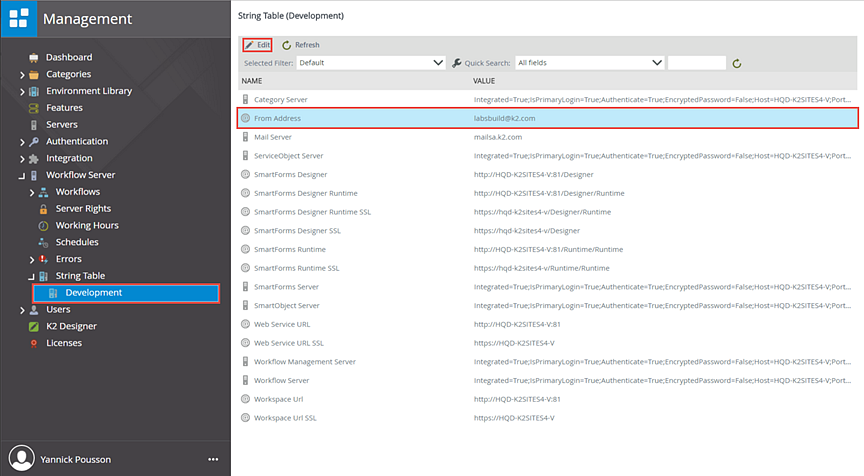Image resolution: width=864 pixels, height=476 pixels.
Task: Select the Web Service URL SSL row
Action: click(548, 343)
